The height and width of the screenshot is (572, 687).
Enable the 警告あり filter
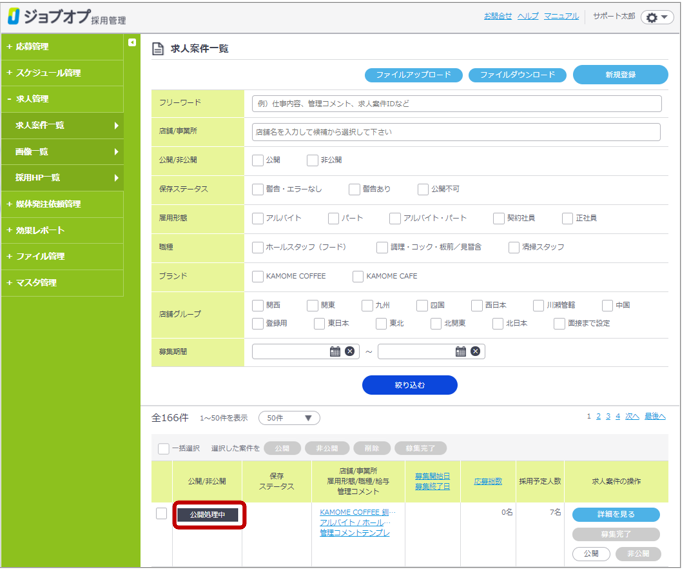click(x=354, y=189)
